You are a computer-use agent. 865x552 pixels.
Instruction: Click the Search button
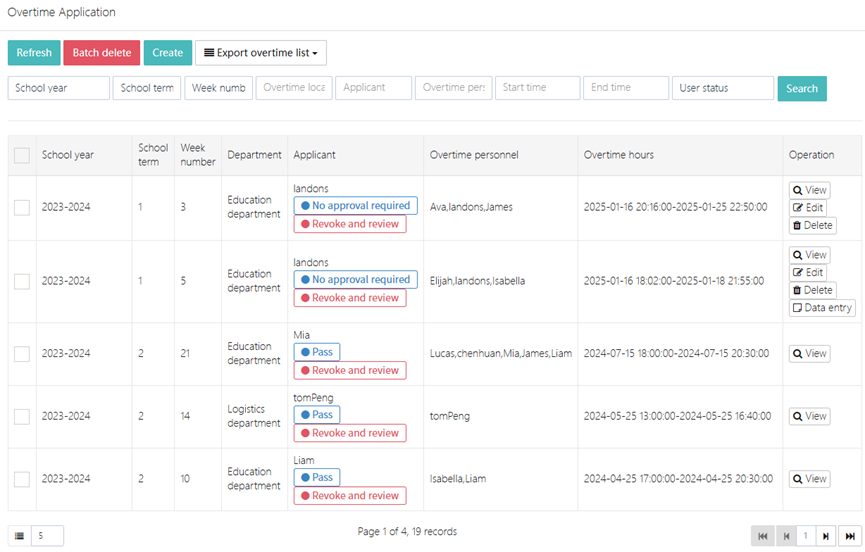tap(802, 88)
